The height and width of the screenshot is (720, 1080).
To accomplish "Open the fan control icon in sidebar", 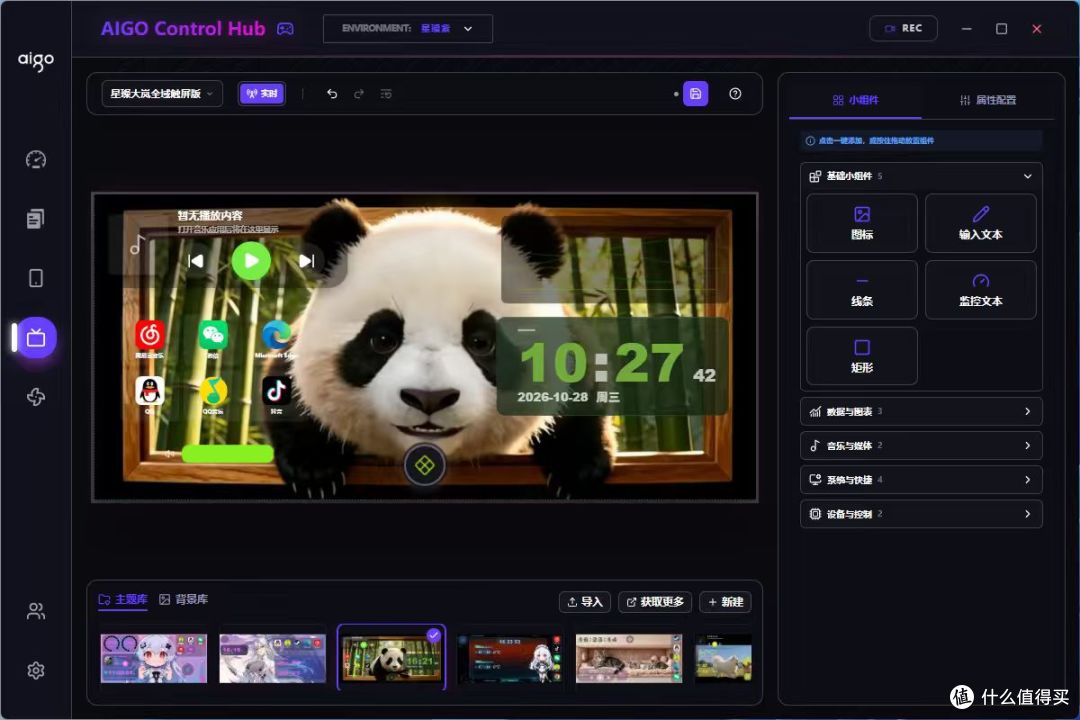I will click(36, 397).
